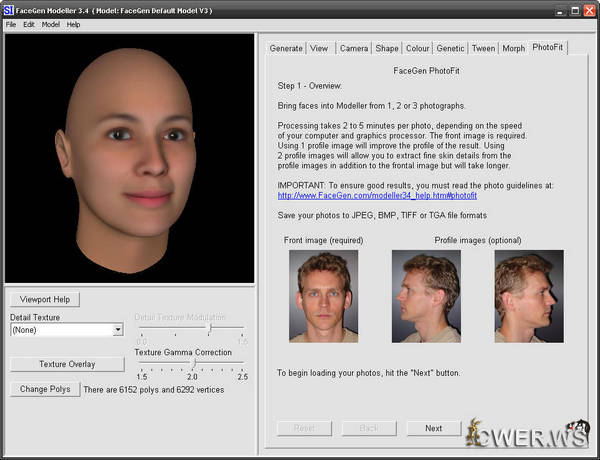Open the Model menu

coord(50,24)
